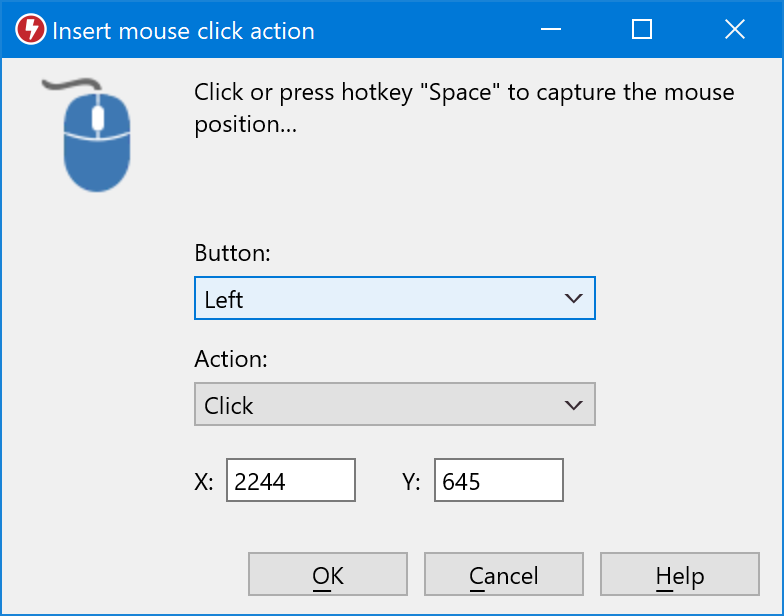Focus the Y coordinate field with 645

coord(498,481)
